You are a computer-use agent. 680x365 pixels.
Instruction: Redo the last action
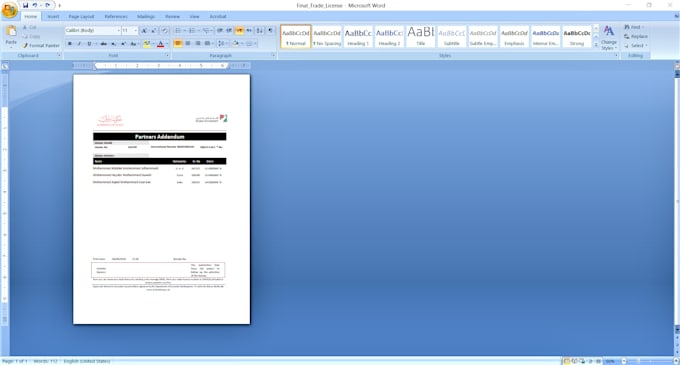[48, 5]
